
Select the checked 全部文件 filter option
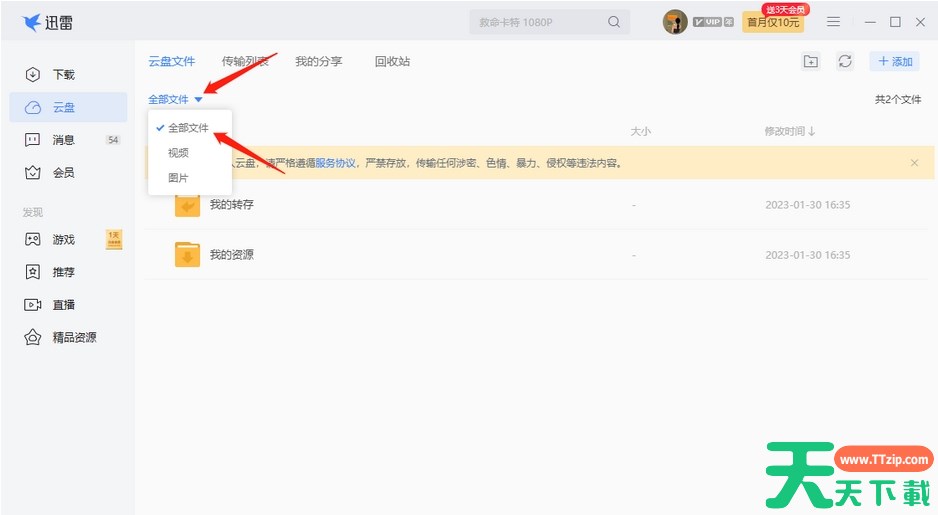pos(188,128)
